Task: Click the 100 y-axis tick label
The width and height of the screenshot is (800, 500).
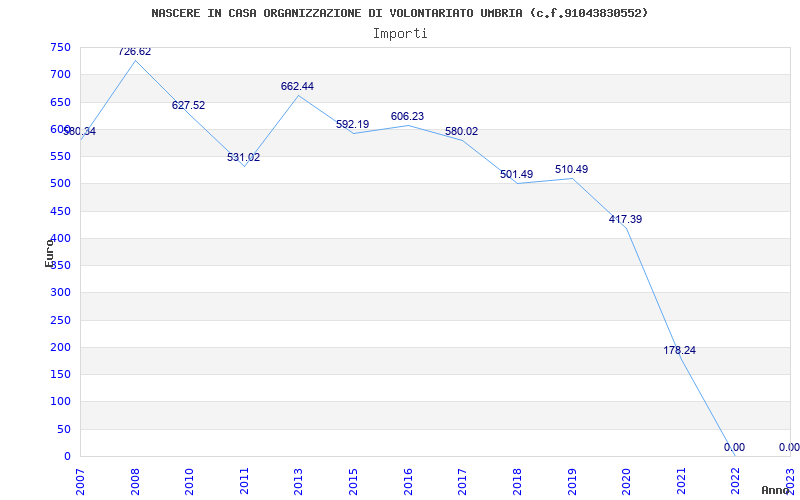Action: (x=60, y=402)
